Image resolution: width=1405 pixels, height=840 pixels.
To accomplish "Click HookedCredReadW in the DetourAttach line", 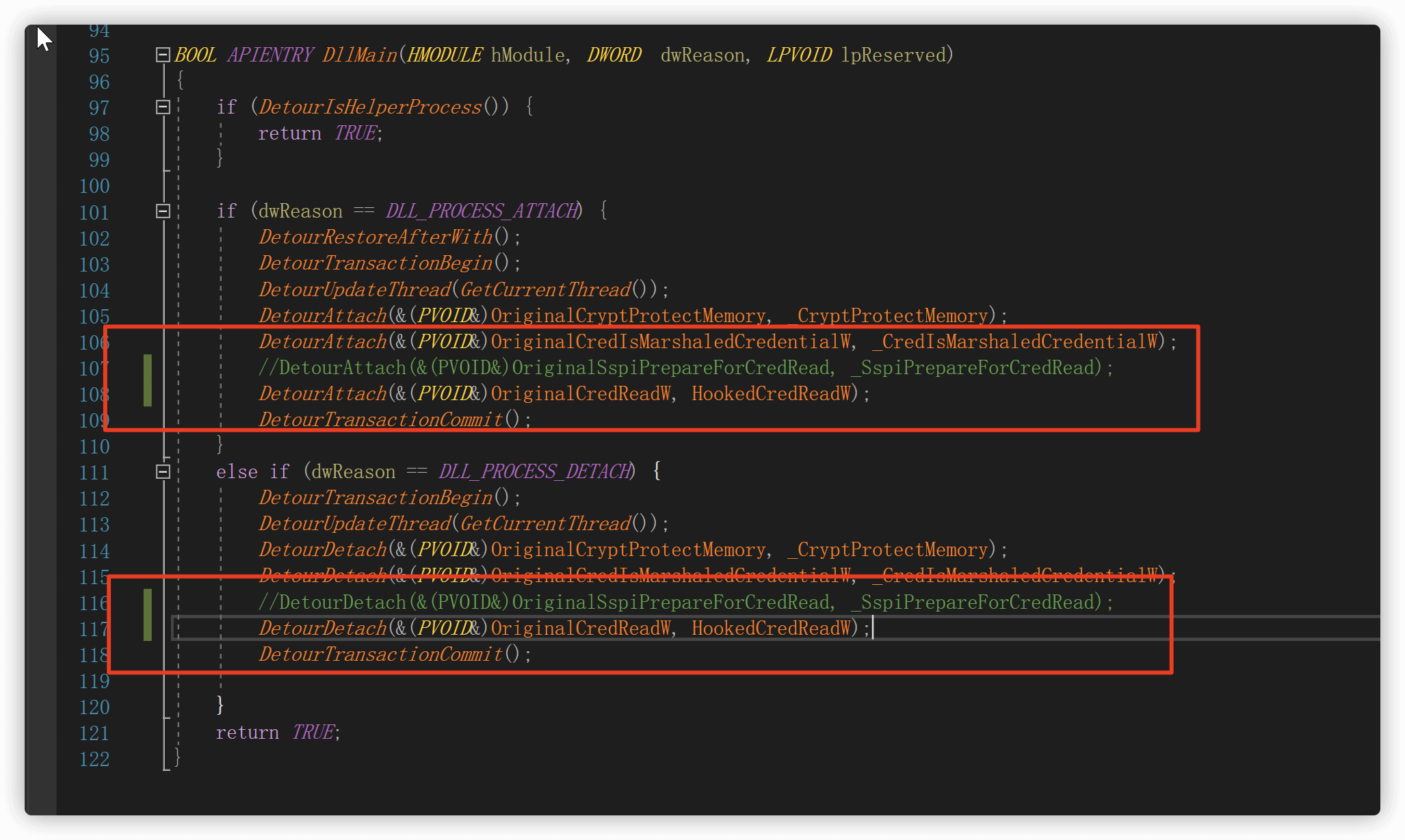I will tap(771, 394).
